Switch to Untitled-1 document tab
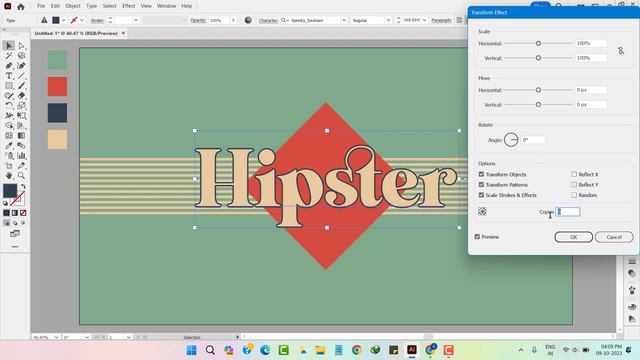 point(76,33)
